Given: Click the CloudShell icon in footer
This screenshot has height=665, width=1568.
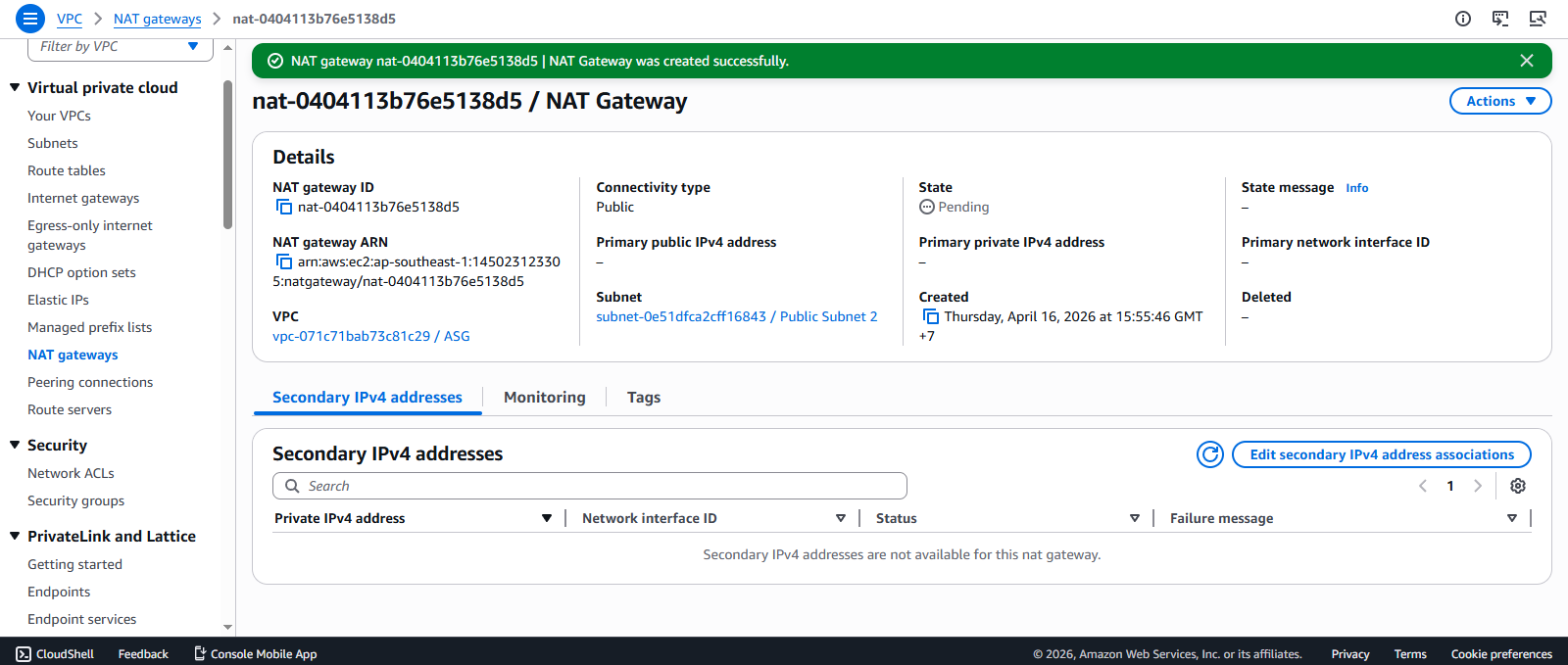Looking at the screenshot, I should (x=24, y=654).
